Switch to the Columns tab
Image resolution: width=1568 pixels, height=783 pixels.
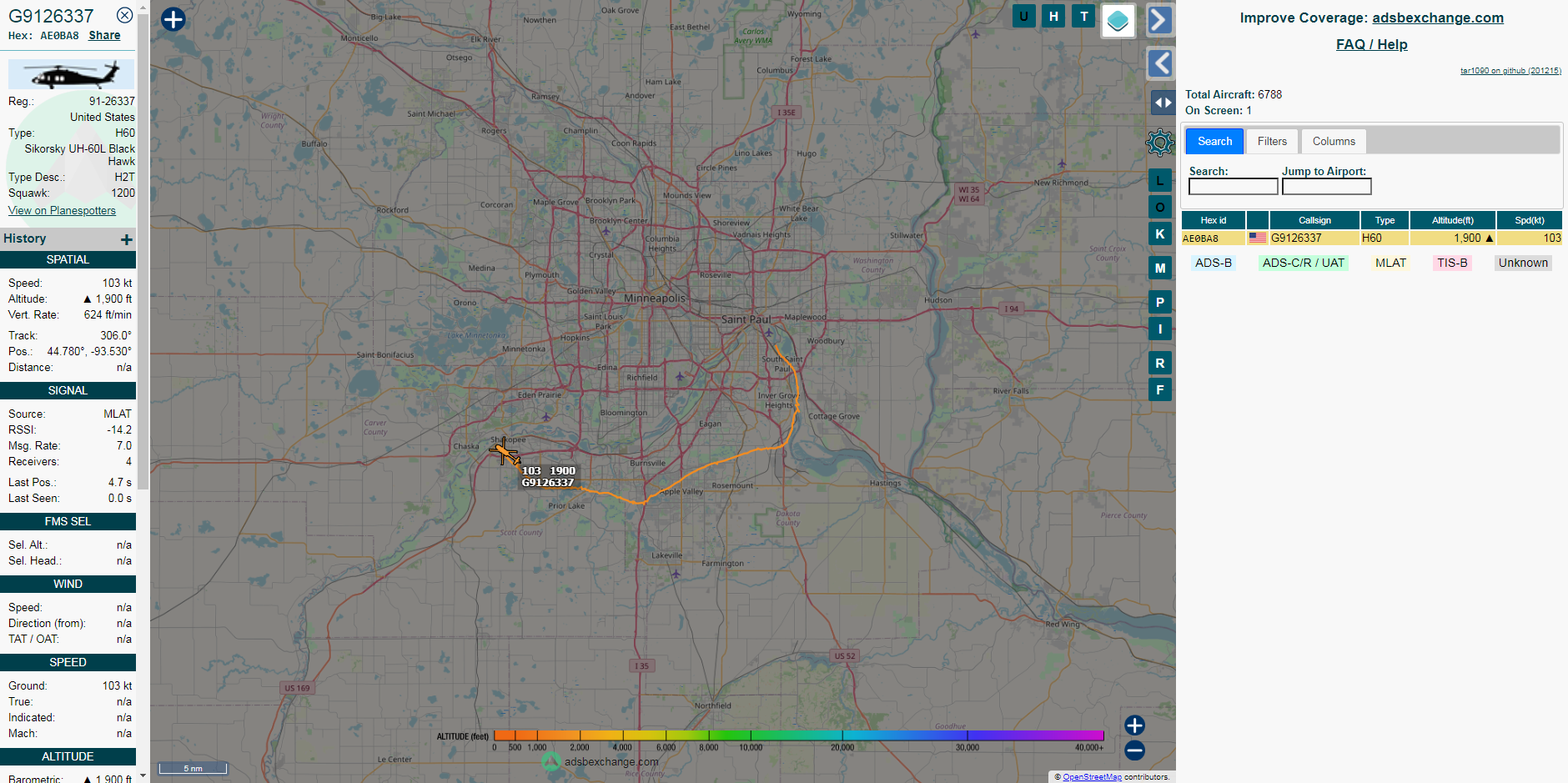pyautogui.click(x=1334, y=141)
